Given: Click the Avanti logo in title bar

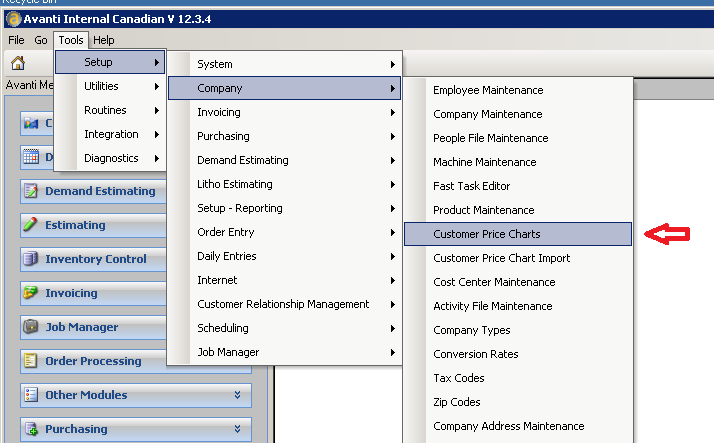Looking at the screenshot, I should point(14,19).
